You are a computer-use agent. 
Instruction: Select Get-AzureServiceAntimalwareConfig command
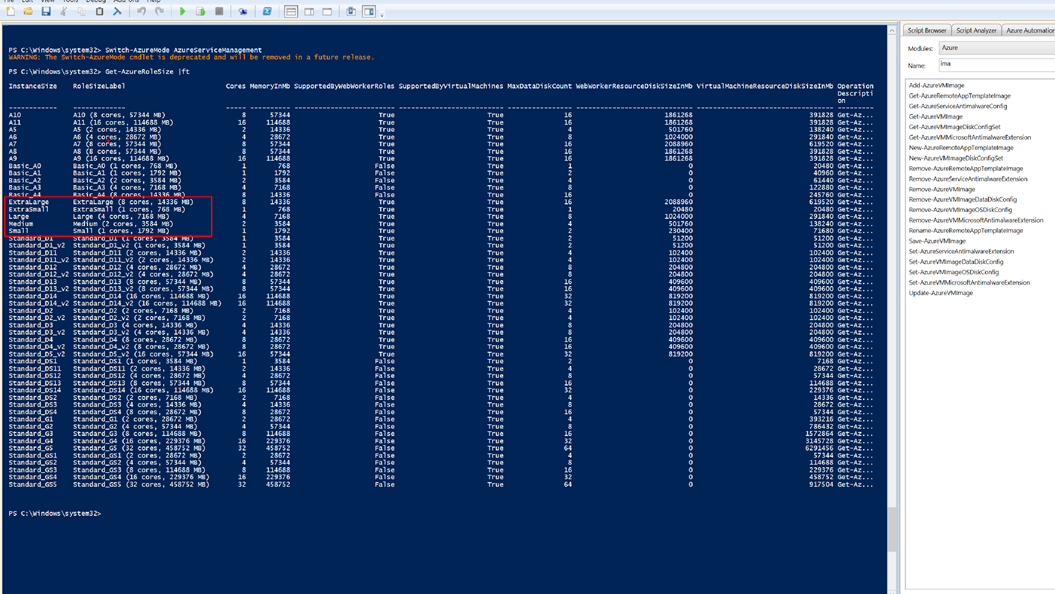pos(957,106)
